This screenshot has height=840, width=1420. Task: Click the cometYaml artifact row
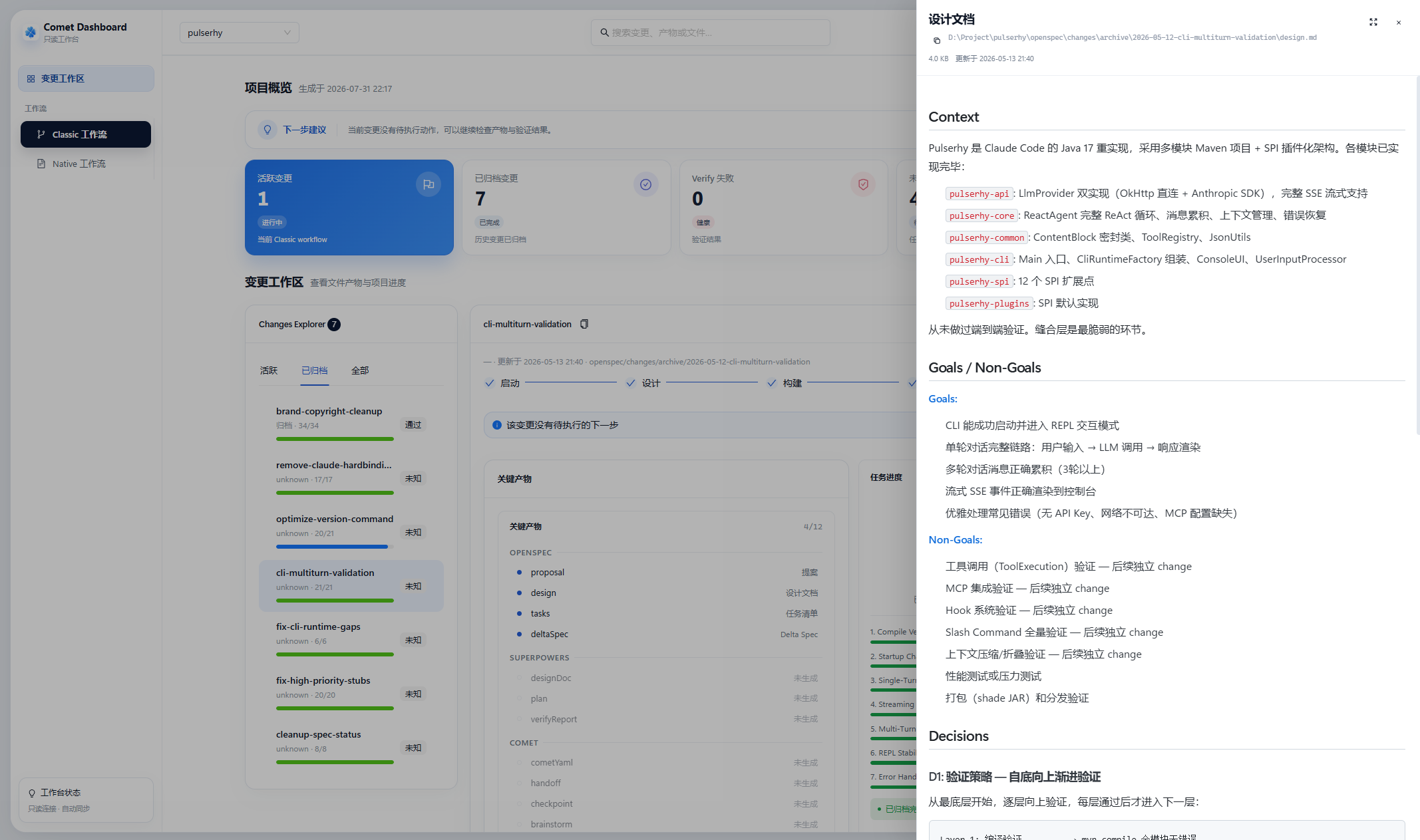coord(666,762)
